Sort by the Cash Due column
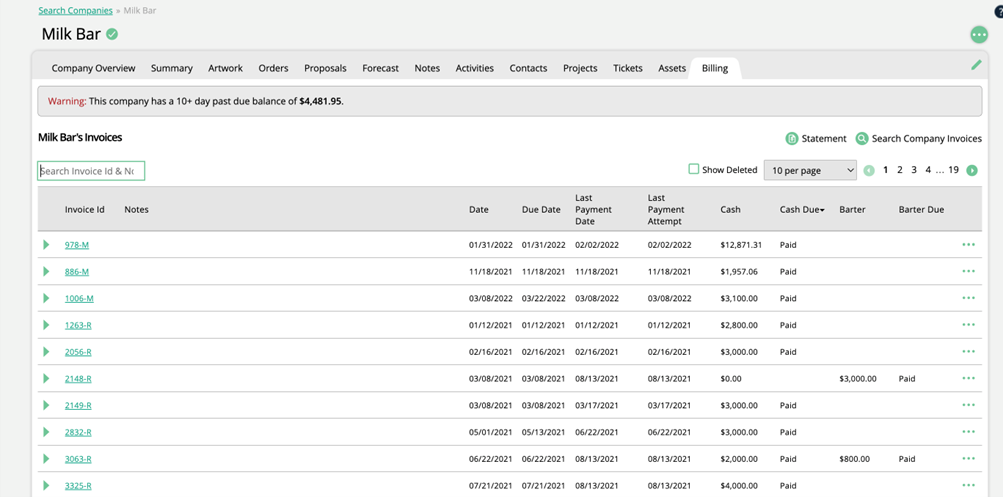 802,210
